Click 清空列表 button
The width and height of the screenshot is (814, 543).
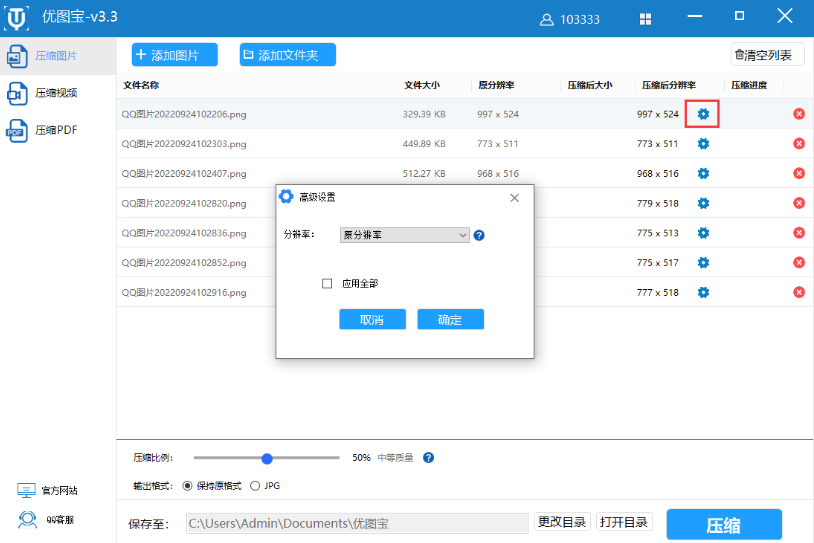click(x=767, y=55)
